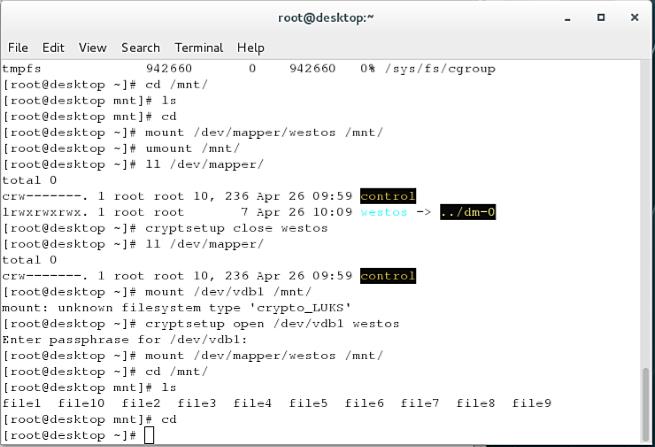
Task: Open the View menu
Action: 92,48
